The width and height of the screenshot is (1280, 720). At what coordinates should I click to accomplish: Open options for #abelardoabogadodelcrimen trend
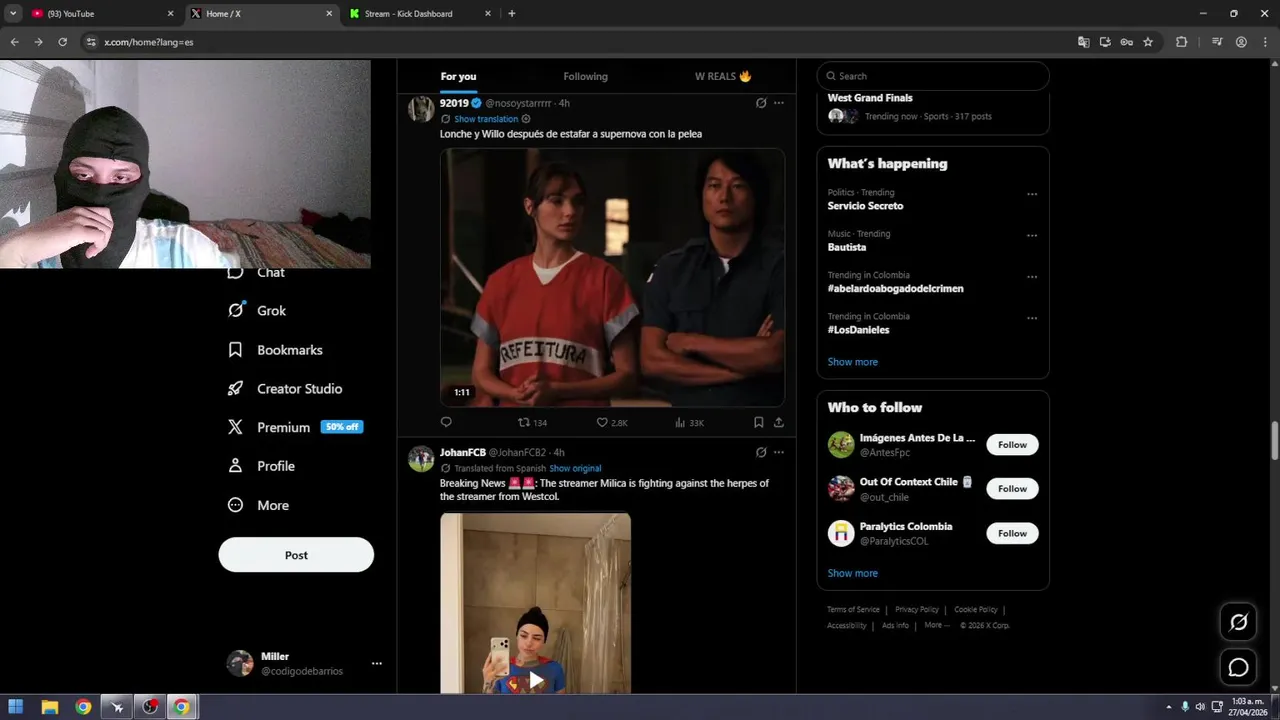[x=1032, y=277]
